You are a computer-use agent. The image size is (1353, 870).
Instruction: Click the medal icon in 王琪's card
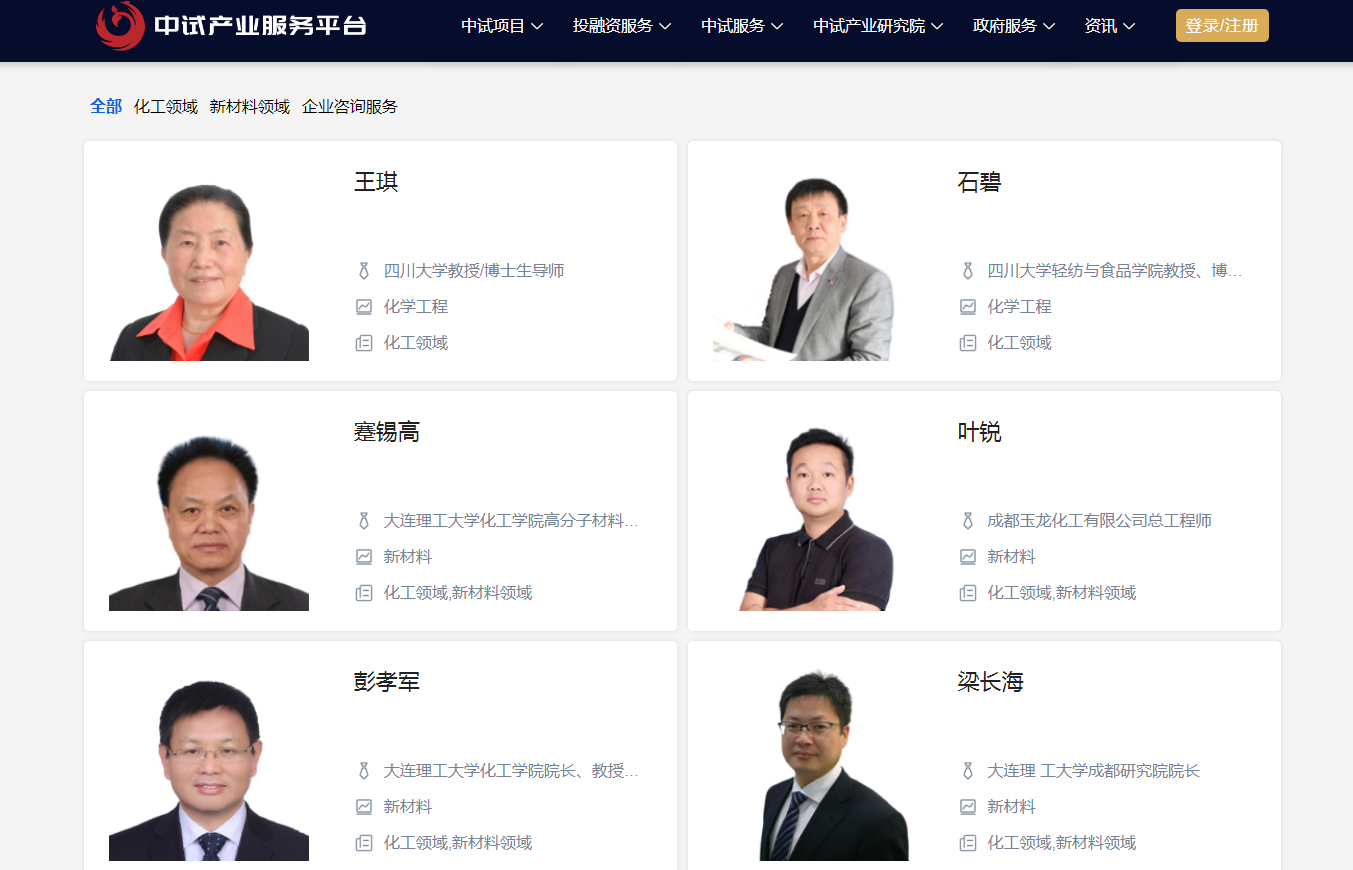tap(364, 271)
